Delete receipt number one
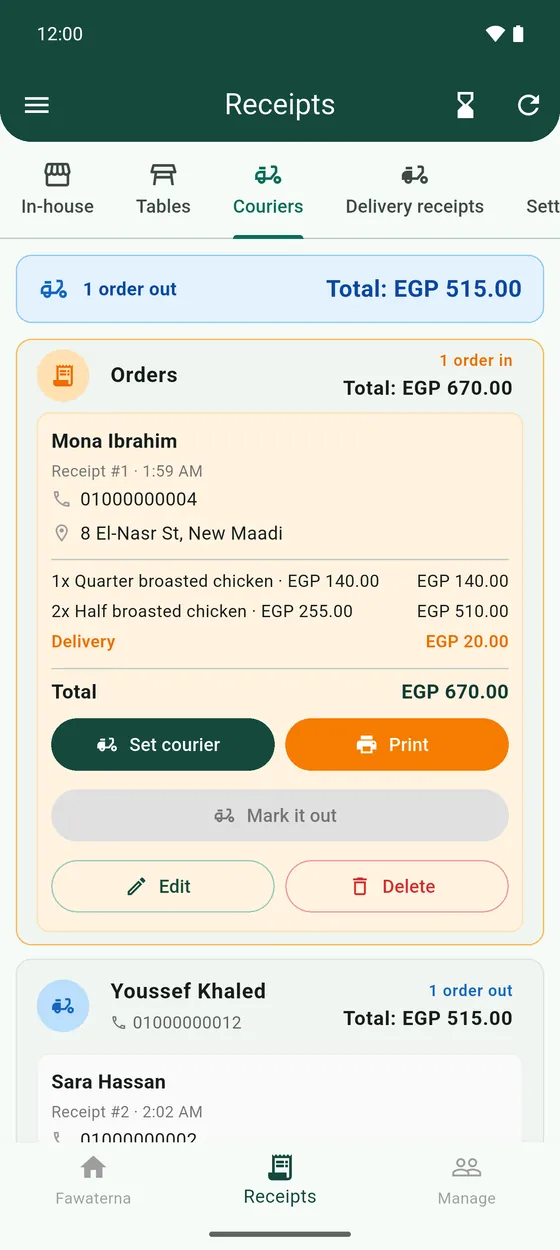The width and height of the screenshot is (560, 1250). tap(397, 887)
